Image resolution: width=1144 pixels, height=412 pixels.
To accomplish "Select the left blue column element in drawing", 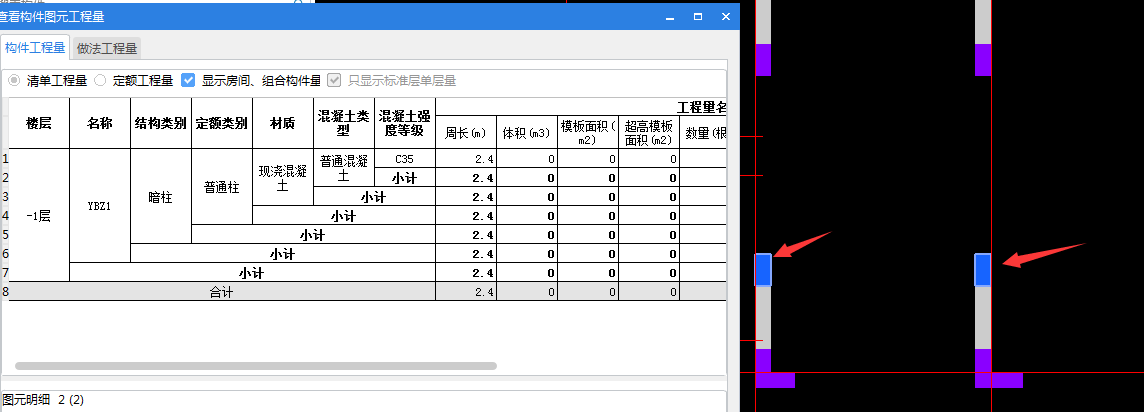I will [x=762, y=269].
